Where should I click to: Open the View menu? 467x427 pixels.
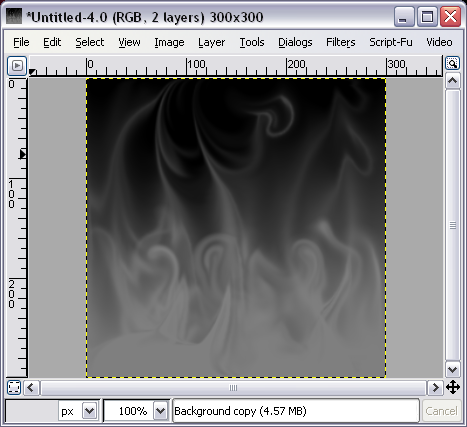click(x=129, y=42)
